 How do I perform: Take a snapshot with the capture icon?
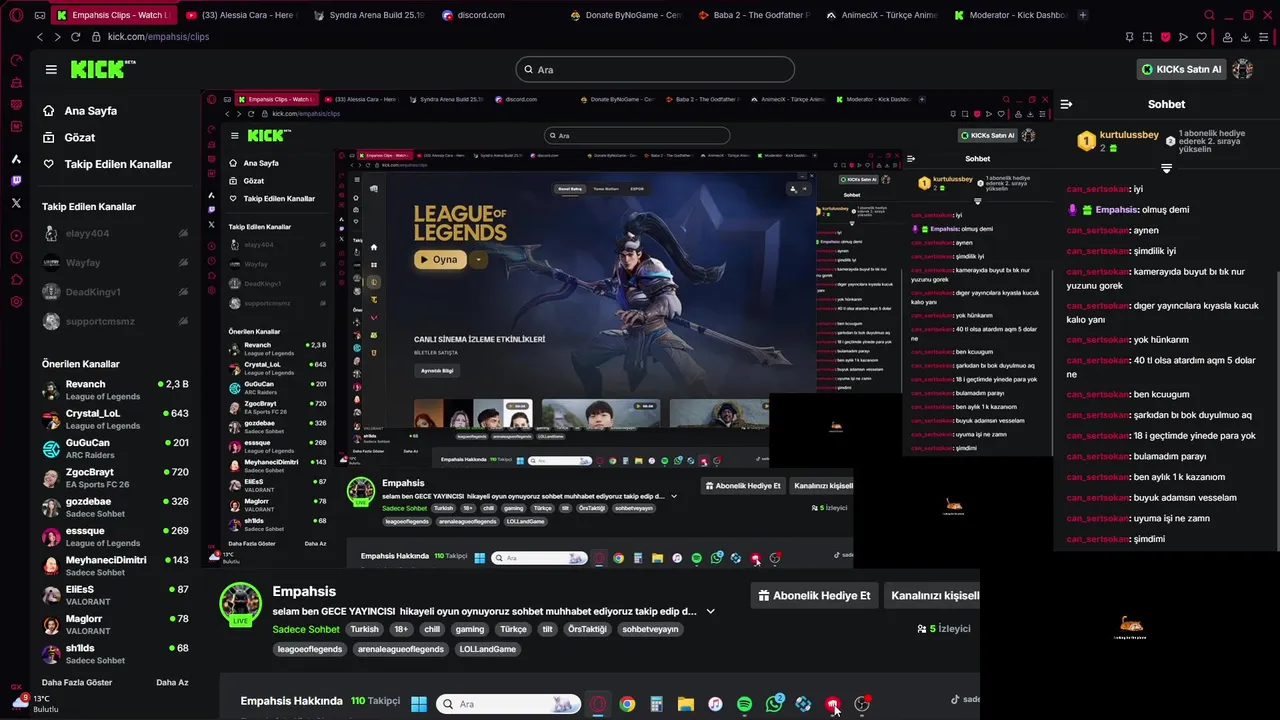point(1147,37)
